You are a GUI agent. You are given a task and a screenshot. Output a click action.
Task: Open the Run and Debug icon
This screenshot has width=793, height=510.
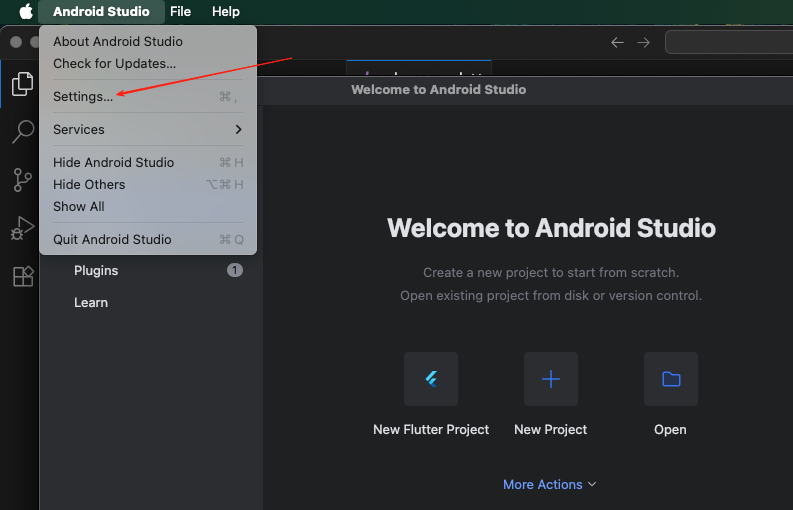[x=22, y=229]
